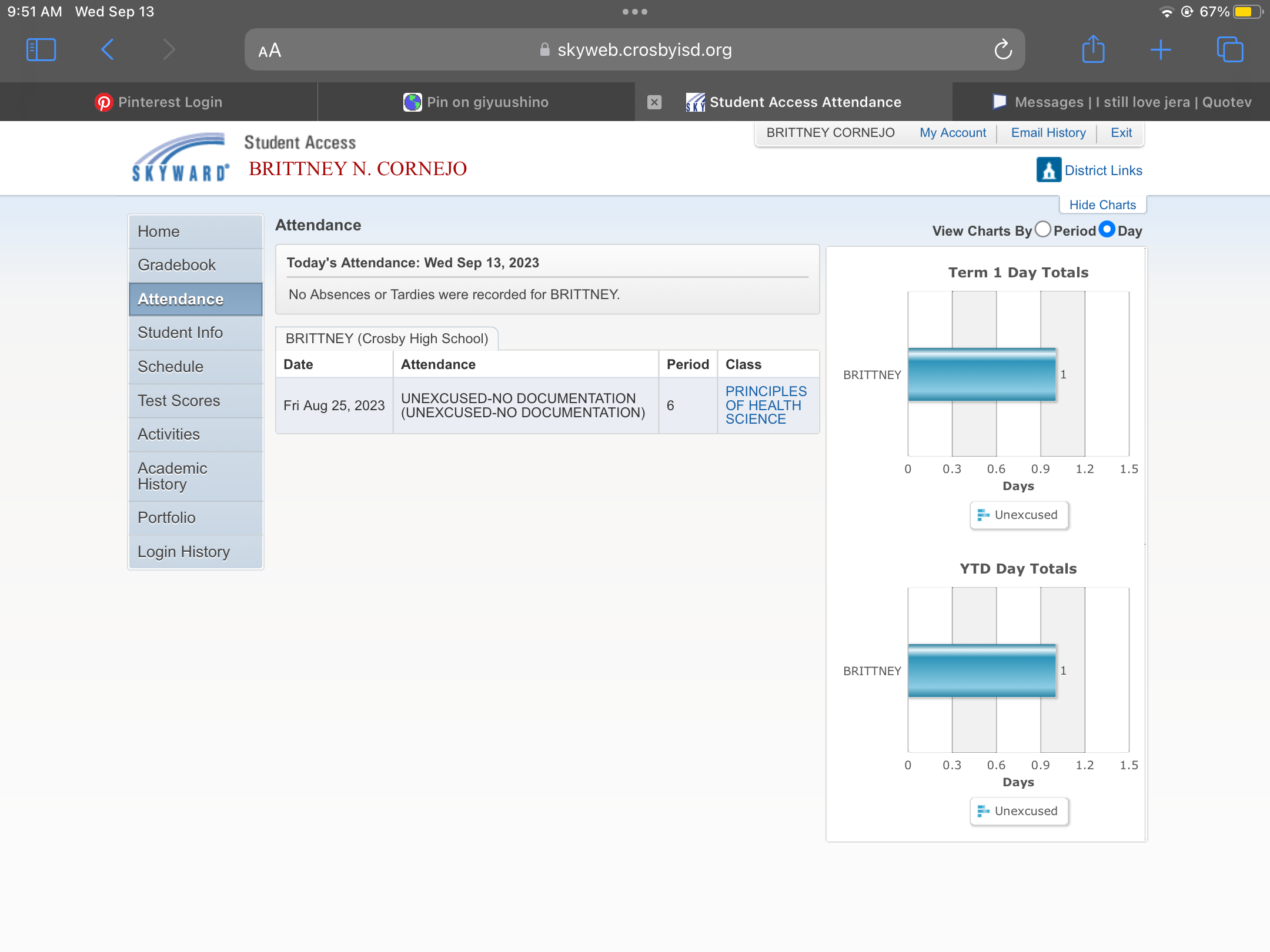Go back with the back arrow
This screenshot has width=1270, height=952.
pyautogui.click(x=107, y=50)
